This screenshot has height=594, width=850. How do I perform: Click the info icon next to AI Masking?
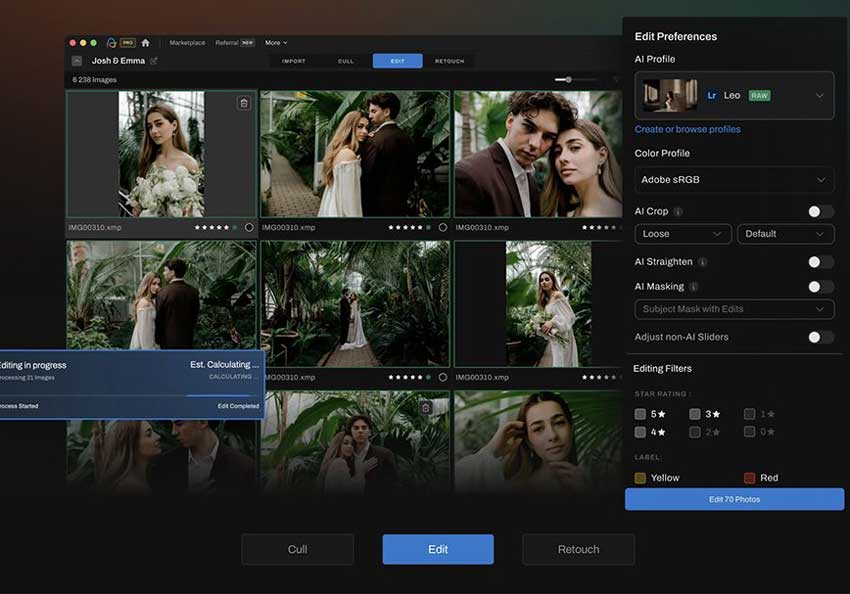[692, 286]
